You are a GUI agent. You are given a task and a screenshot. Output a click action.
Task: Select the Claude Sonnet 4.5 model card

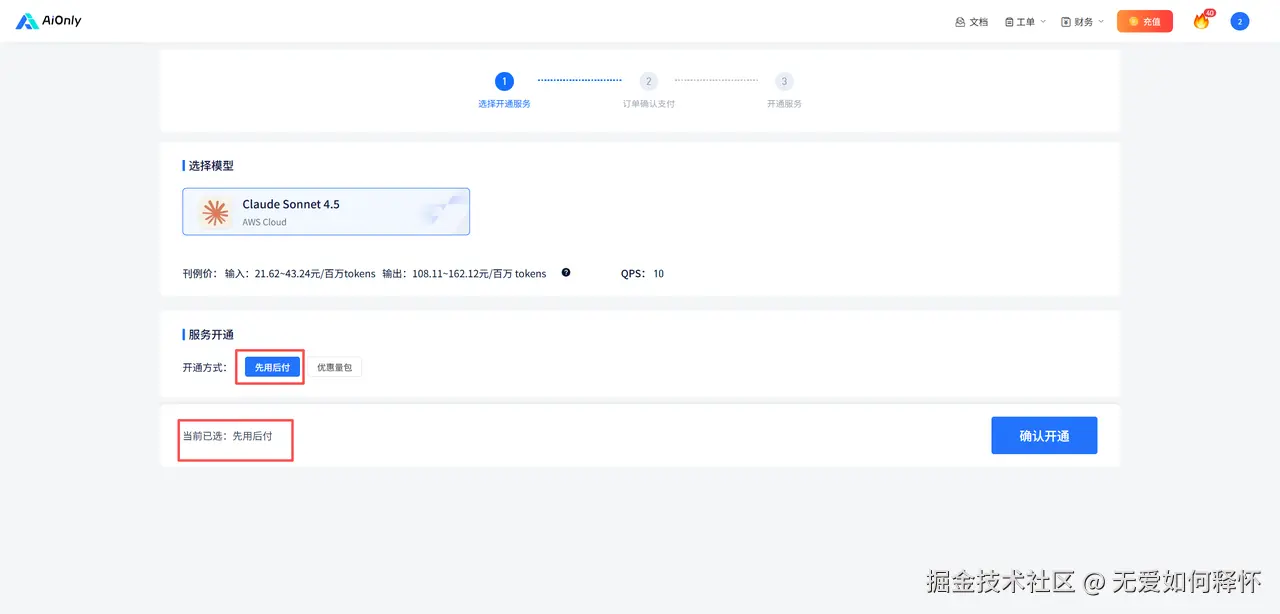[x=326, y=212]
